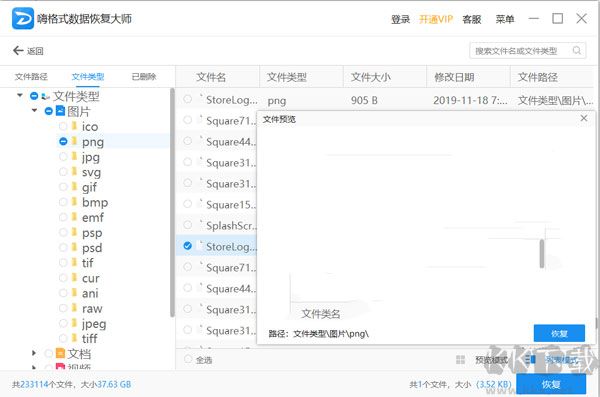Collapse the 图片 tree node
This screenshot has width=600, height=397.
coord(34,110)
